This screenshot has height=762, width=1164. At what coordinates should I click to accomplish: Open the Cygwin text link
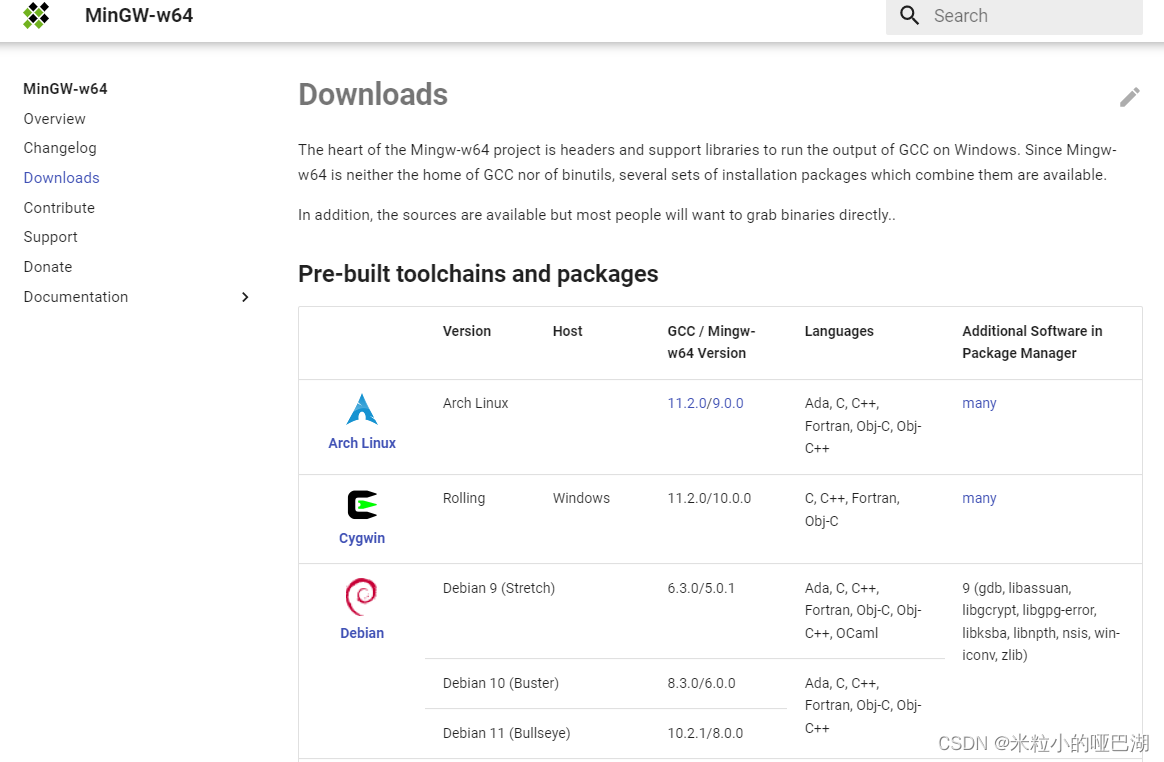pos(362,538)
